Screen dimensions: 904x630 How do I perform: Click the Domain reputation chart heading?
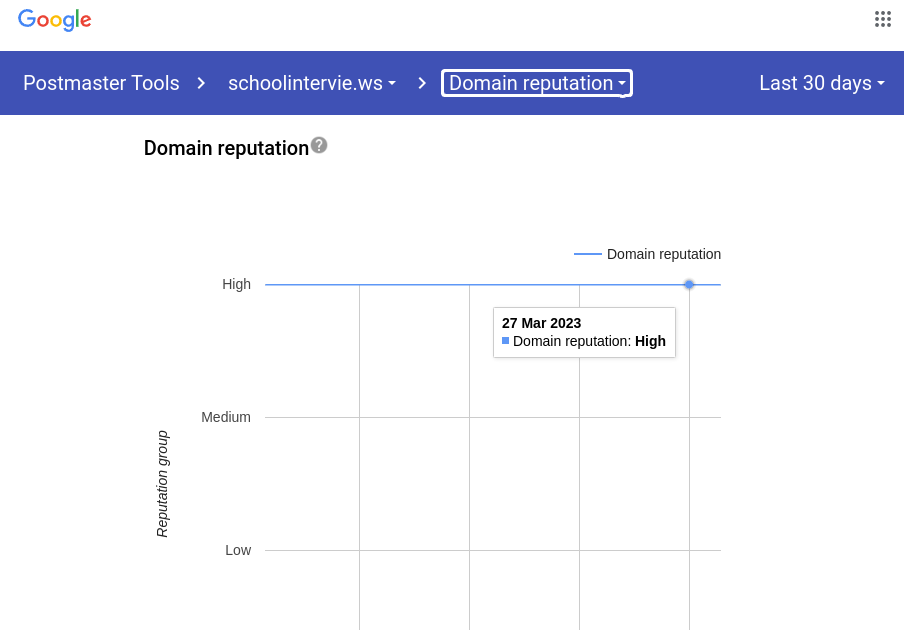[x=226, y=148]
